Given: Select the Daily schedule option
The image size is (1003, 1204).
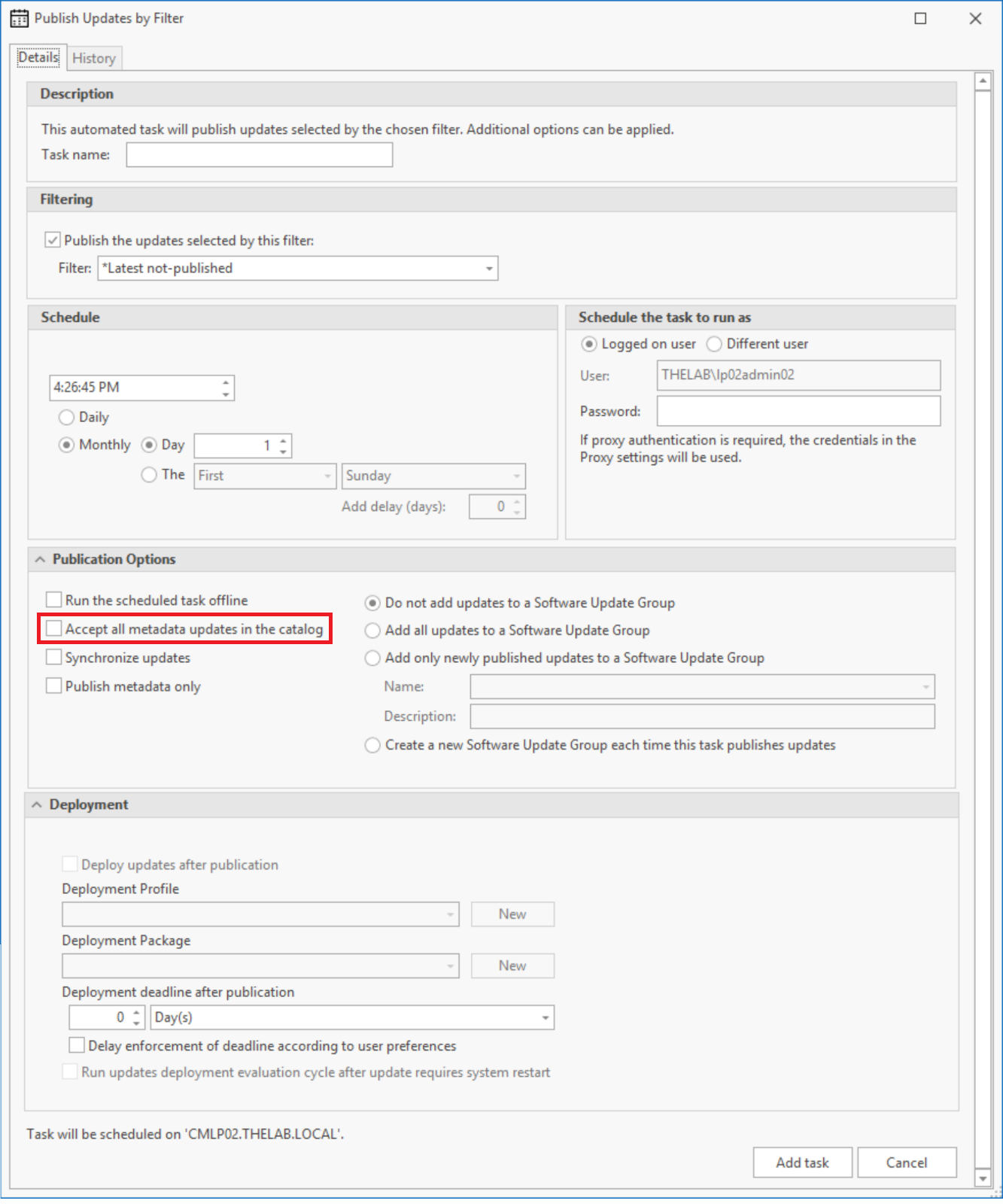Looking at the screenshot, I should click(66, 417).
